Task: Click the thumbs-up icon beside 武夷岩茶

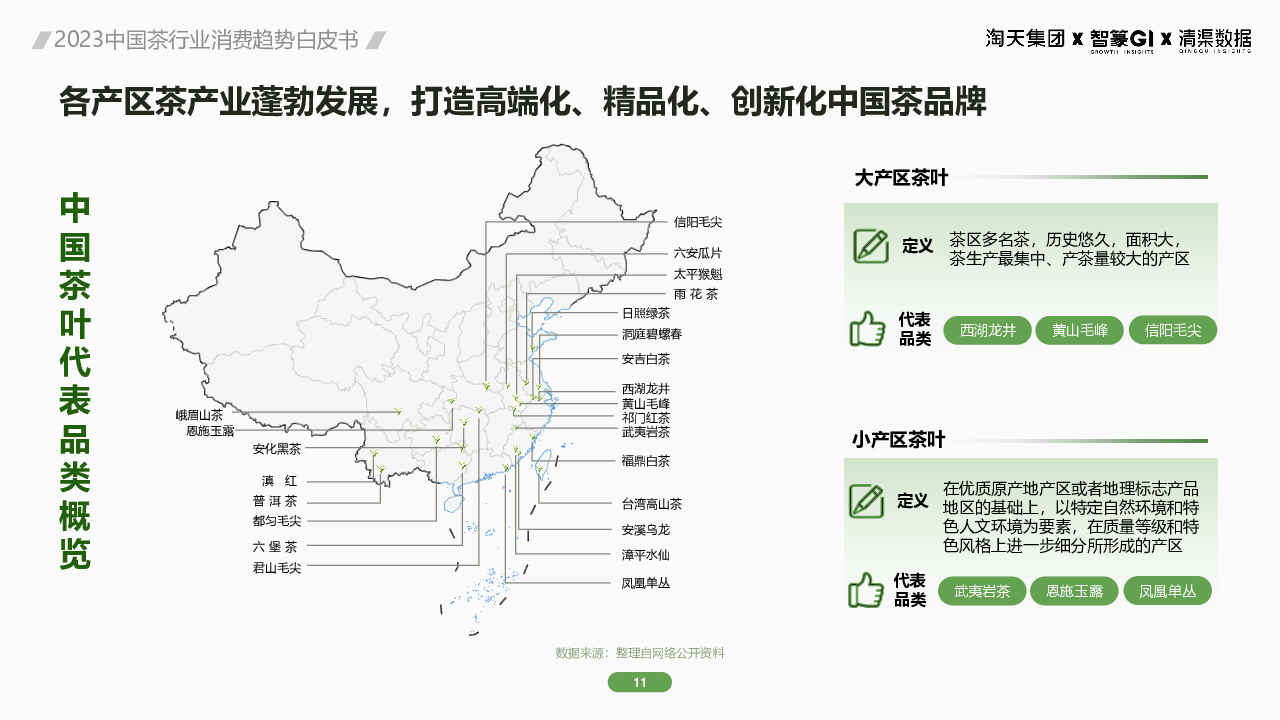Action: point(866,590)
